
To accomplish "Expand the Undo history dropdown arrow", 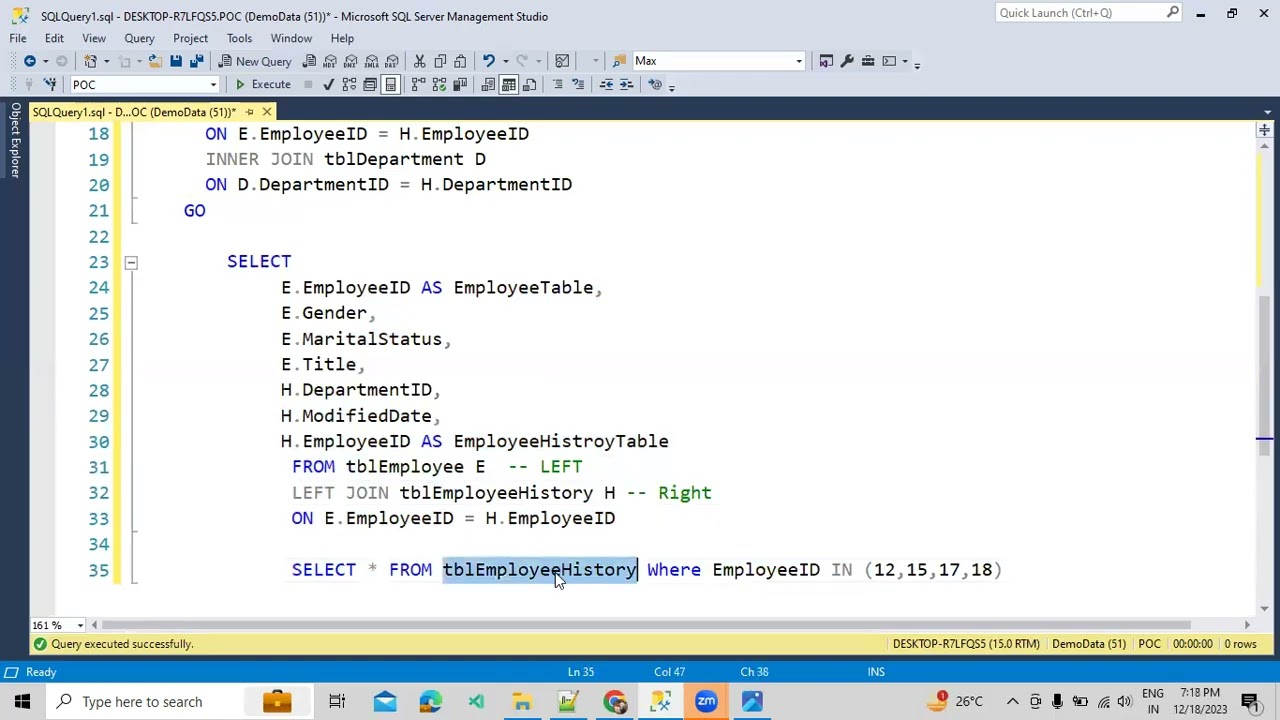I will [x=504, y=61].
